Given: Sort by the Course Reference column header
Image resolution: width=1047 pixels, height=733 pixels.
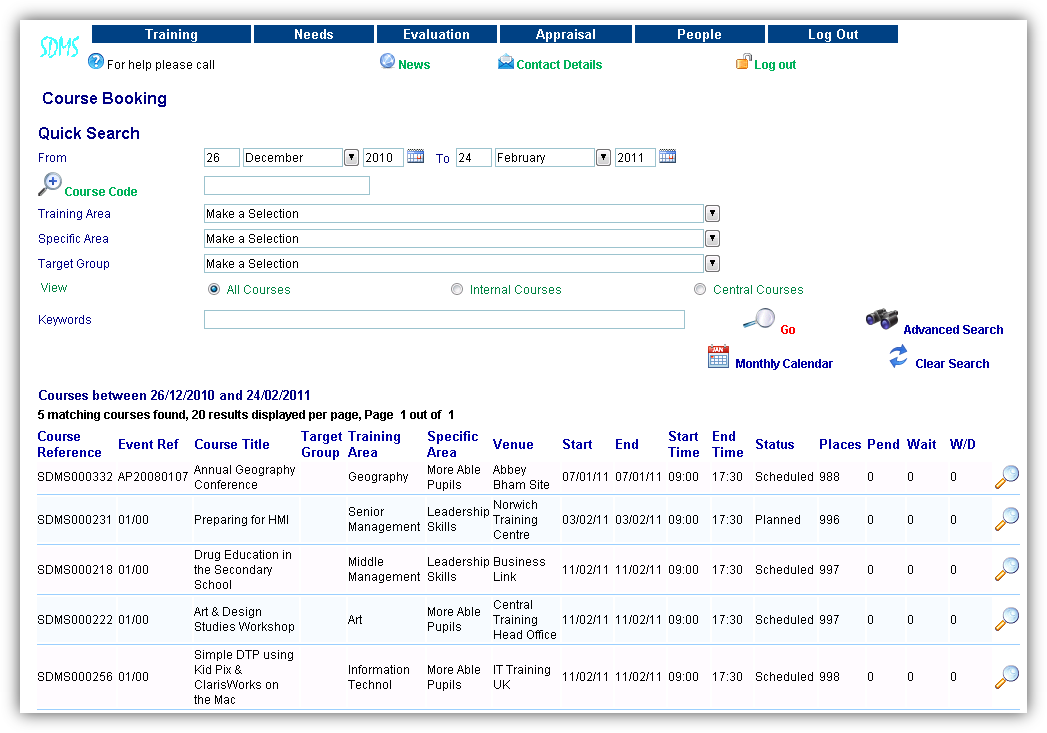Looking at the screenshot, I should pyautogui.click(x=69, y=445).
